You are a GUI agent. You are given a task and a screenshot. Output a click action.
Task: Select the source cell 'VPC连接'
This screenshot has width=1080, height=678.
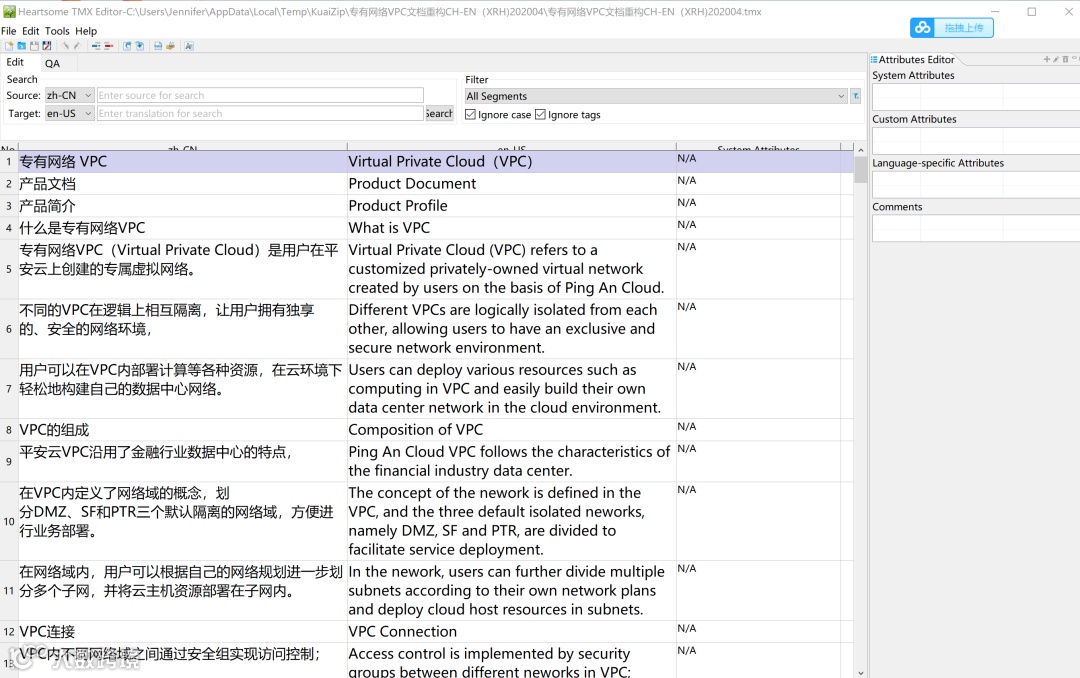182,631
